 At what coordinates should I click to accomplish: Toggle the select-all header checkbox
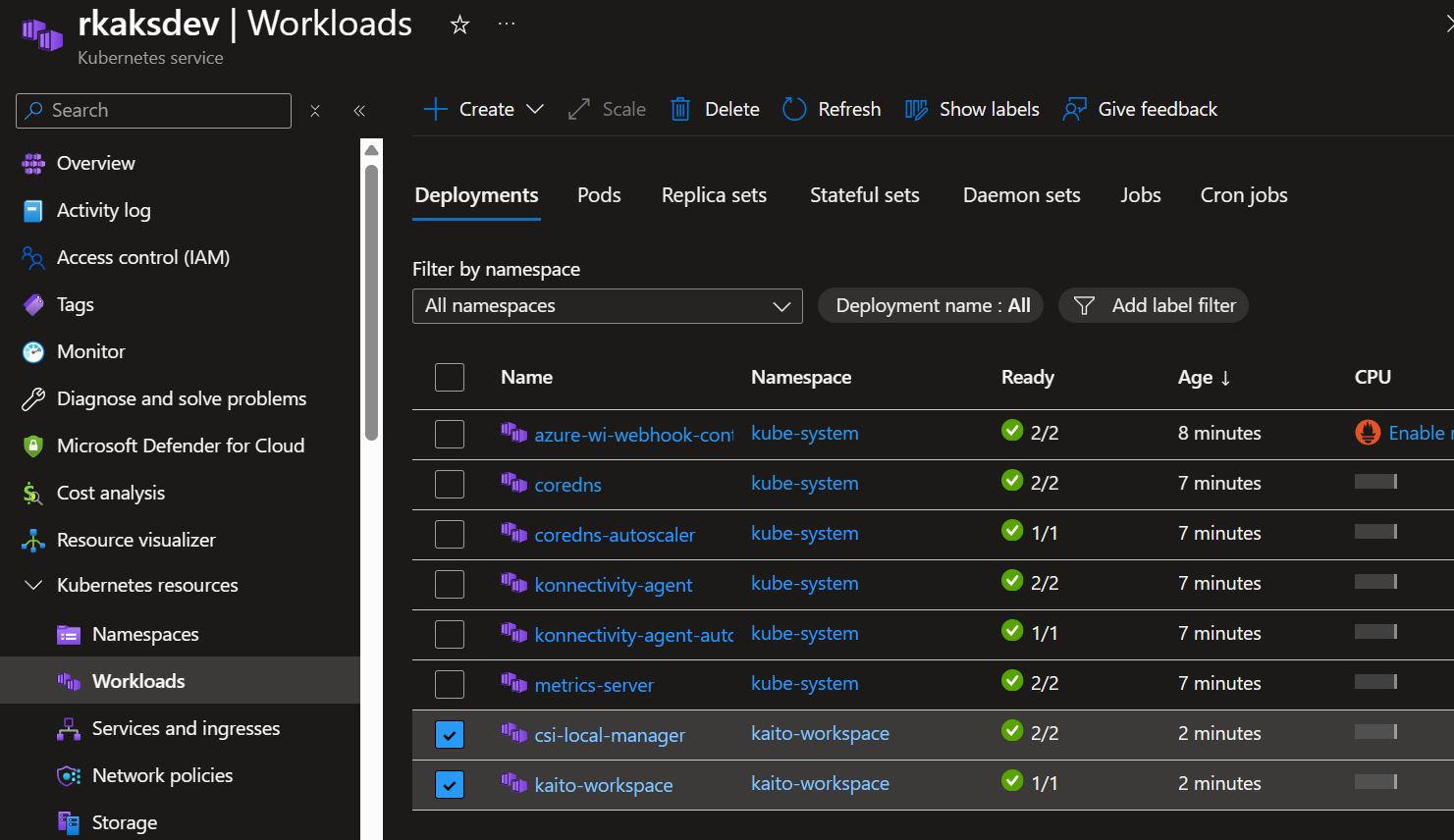click(x=450, y=377)
